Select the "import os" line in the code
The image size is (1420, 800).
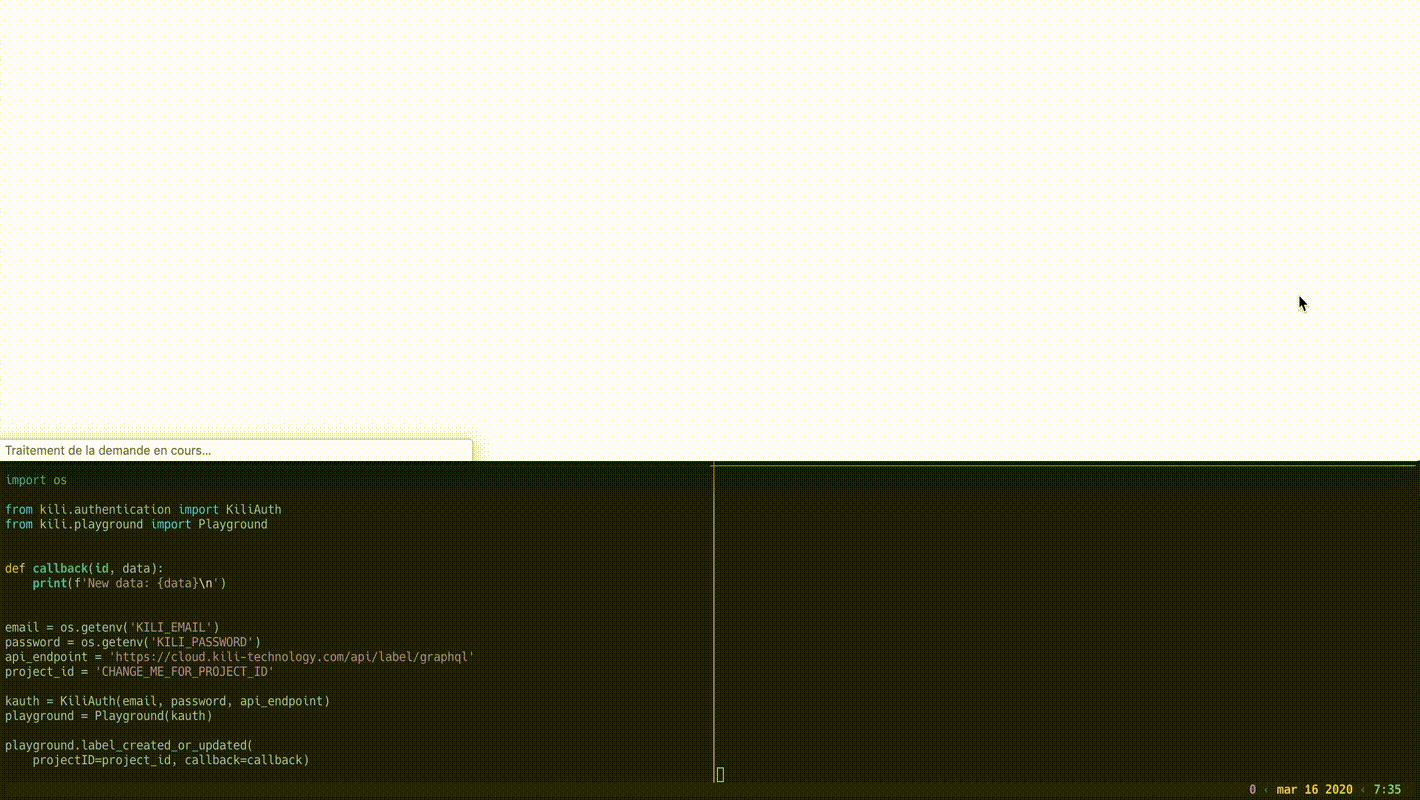[x=35, y=480]
